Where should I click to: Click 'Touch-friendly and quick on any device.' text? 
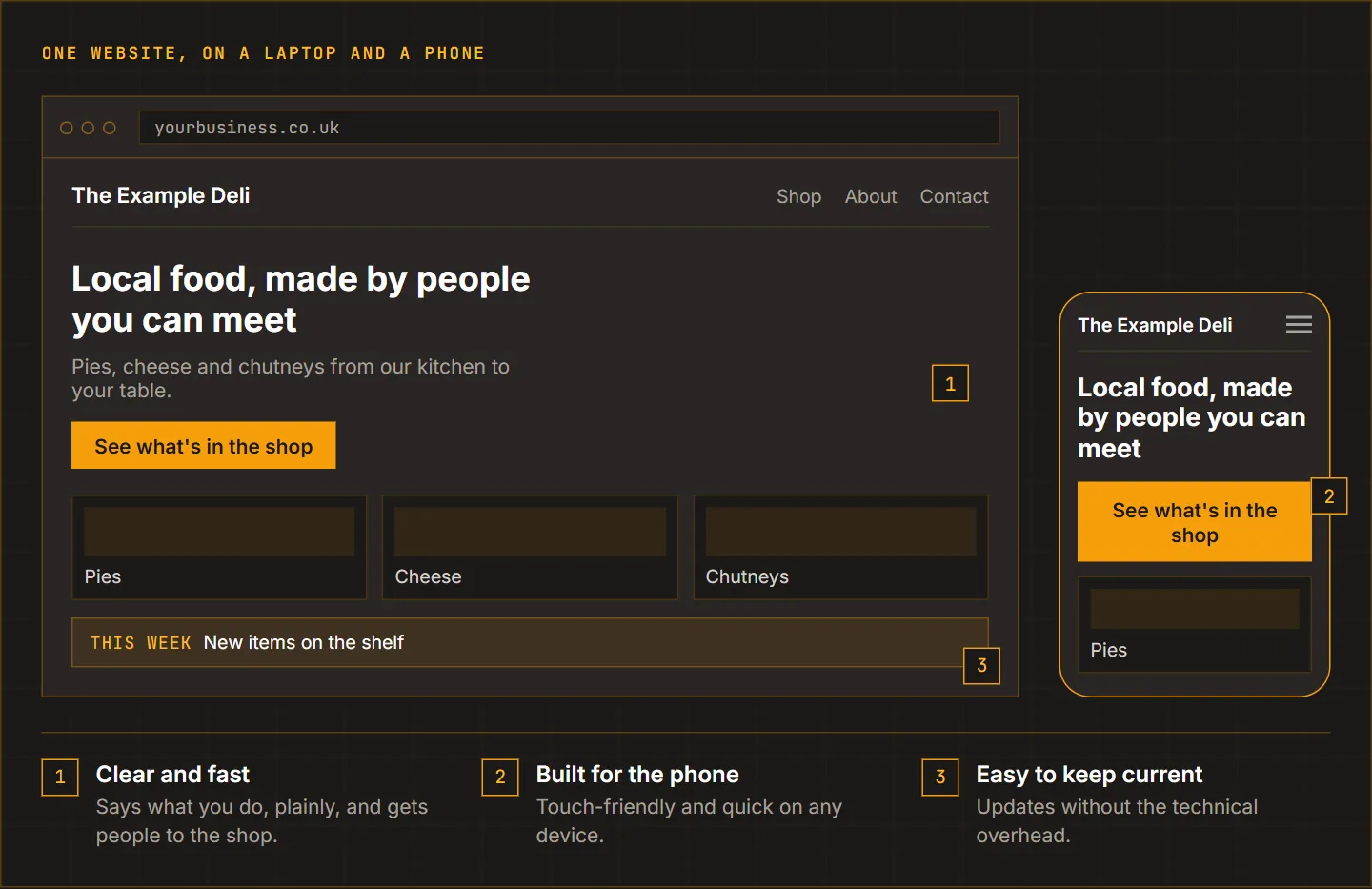coord(689,821)
